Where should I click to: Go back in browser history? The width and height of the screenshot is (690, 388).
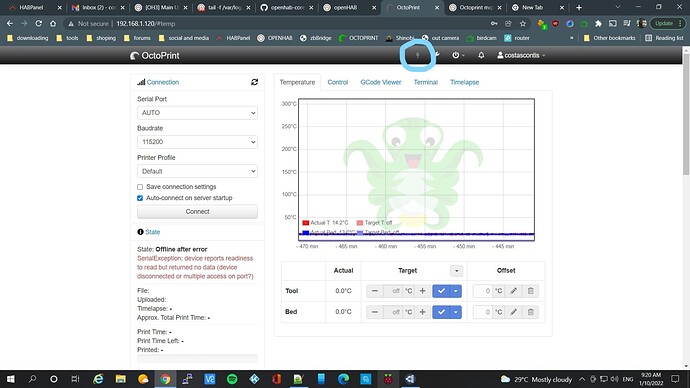10,24
